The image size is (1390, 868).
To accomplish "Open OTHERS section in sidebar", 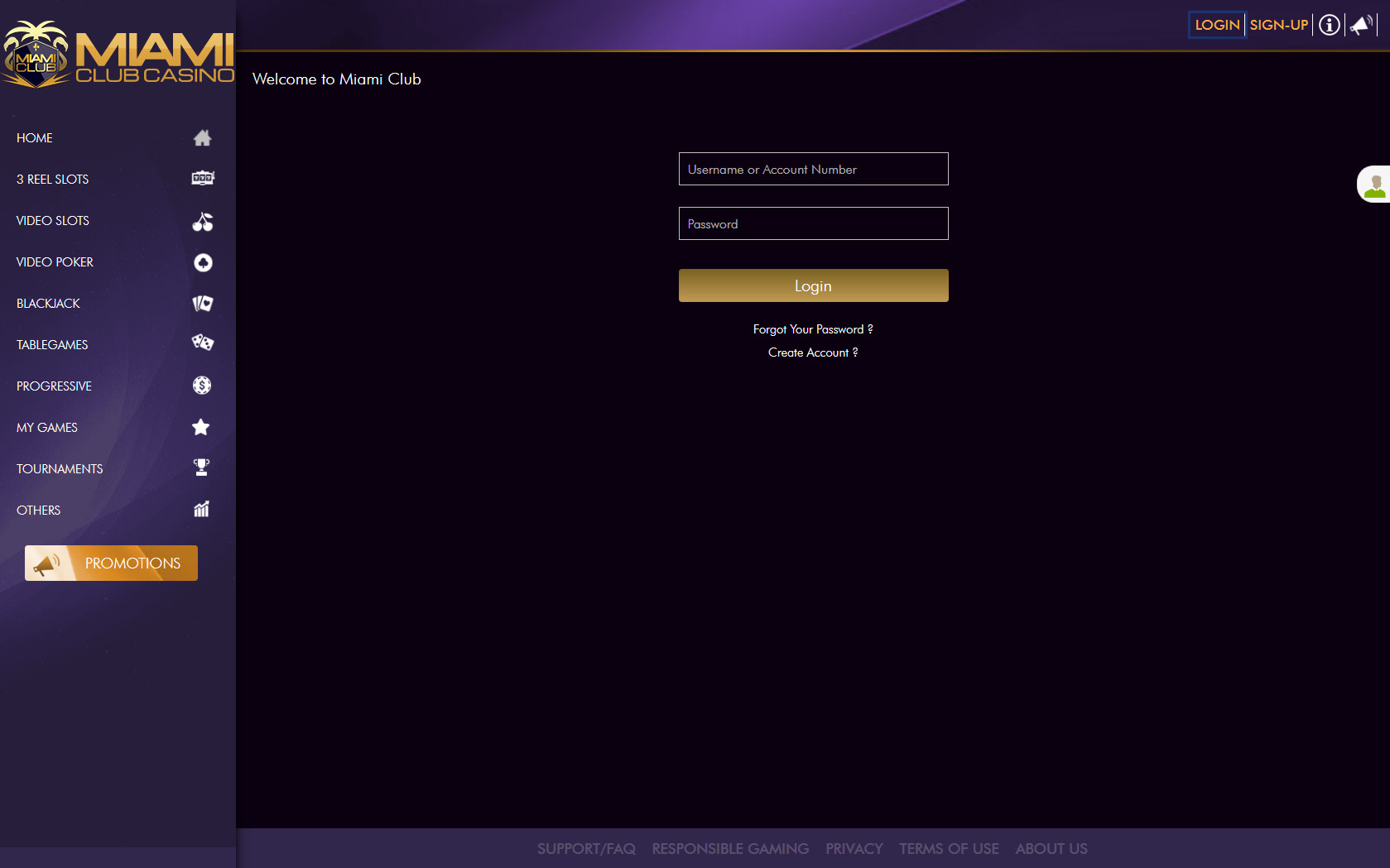I will click(38, 511).
